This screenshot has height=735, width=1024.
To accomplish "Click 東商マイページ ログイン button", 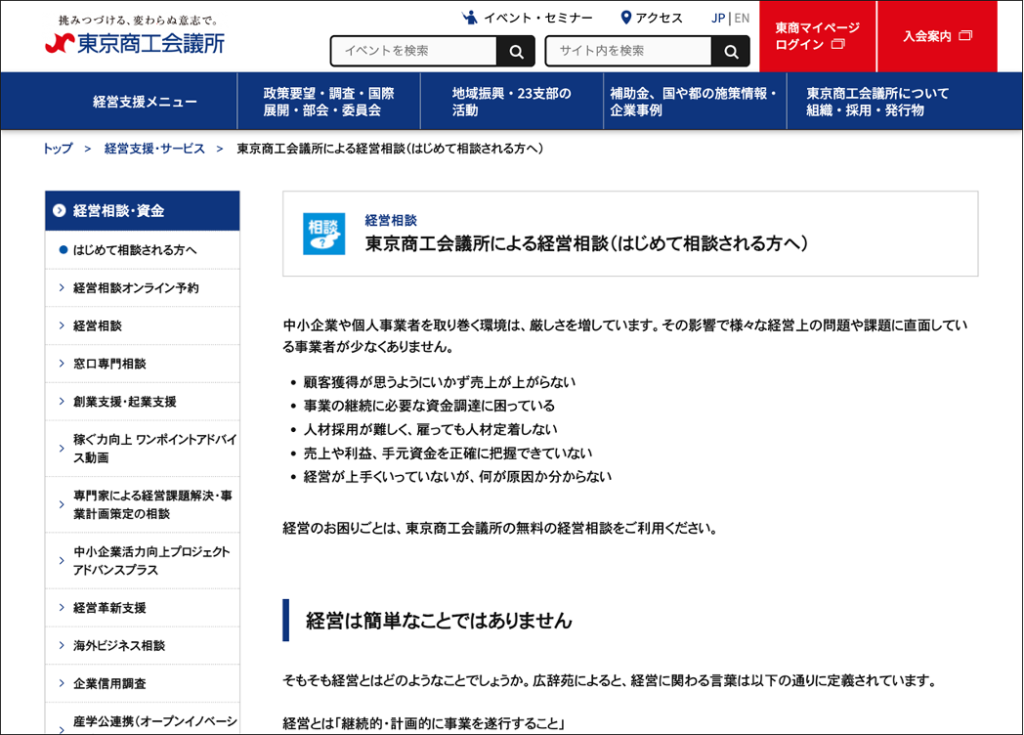I will tap(816, 36).
